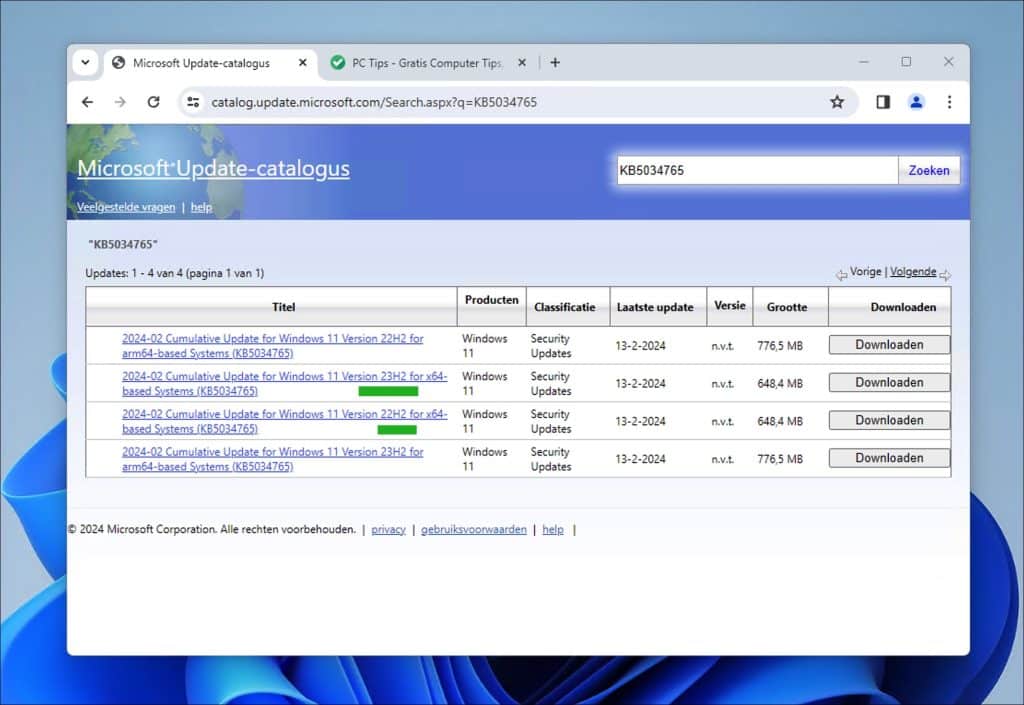
Task: Open 22H2 arm64 cumulative update link
Action: pos(272,346)
